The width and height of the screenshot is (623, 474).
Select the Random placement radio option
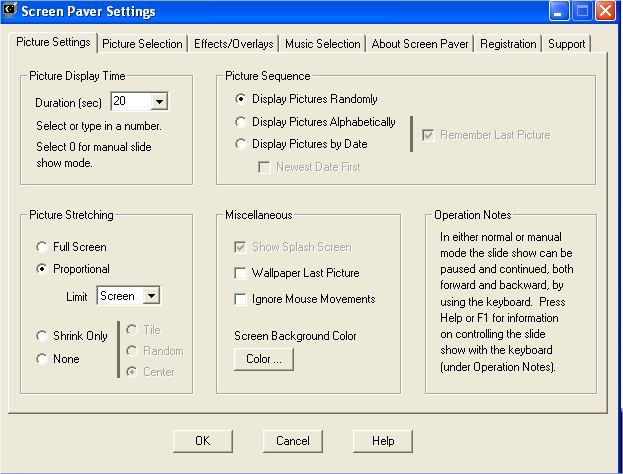[x=155, y=351]
